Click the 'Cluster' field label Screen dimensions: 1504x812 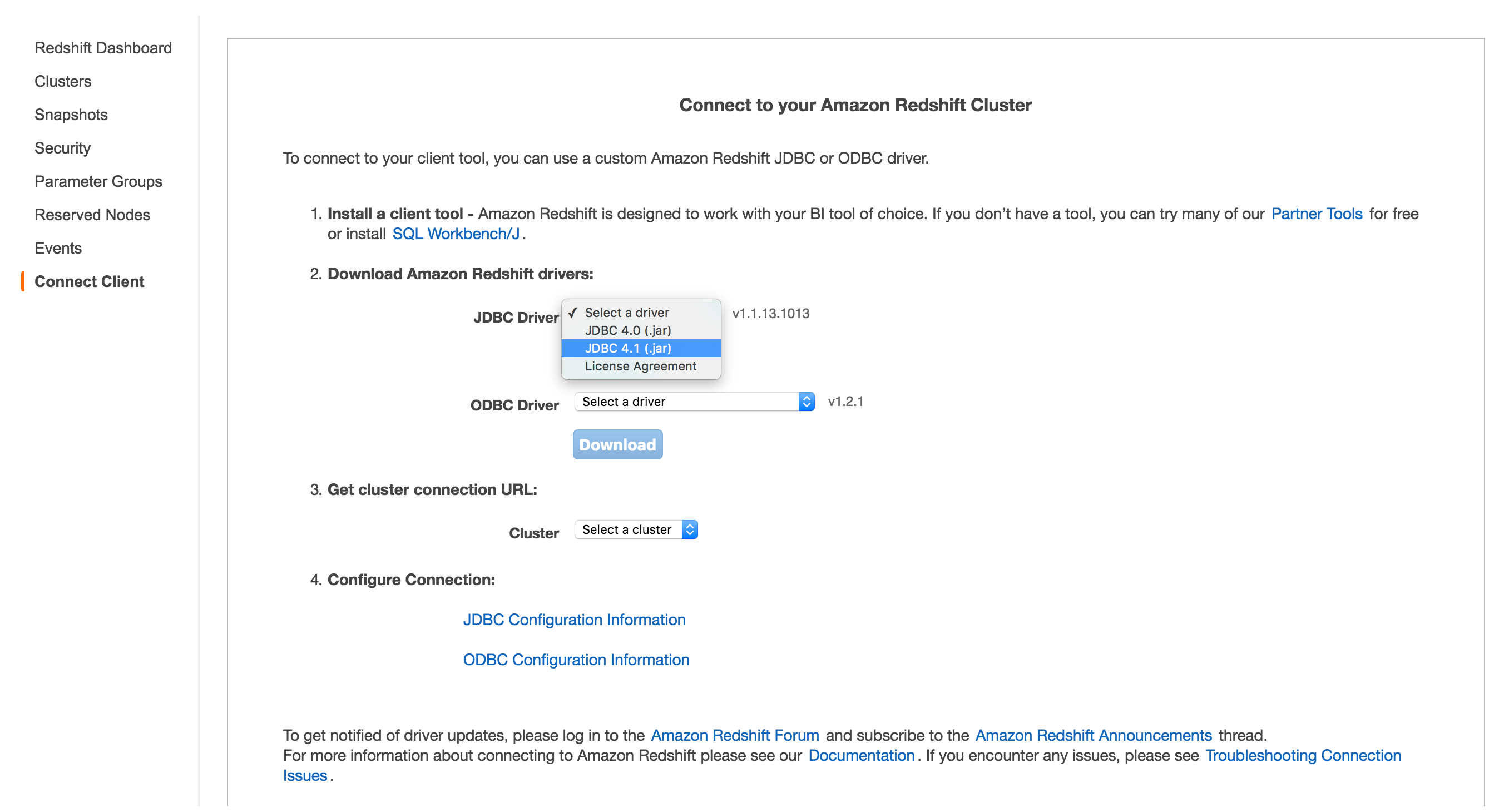(x=533, y=533)
